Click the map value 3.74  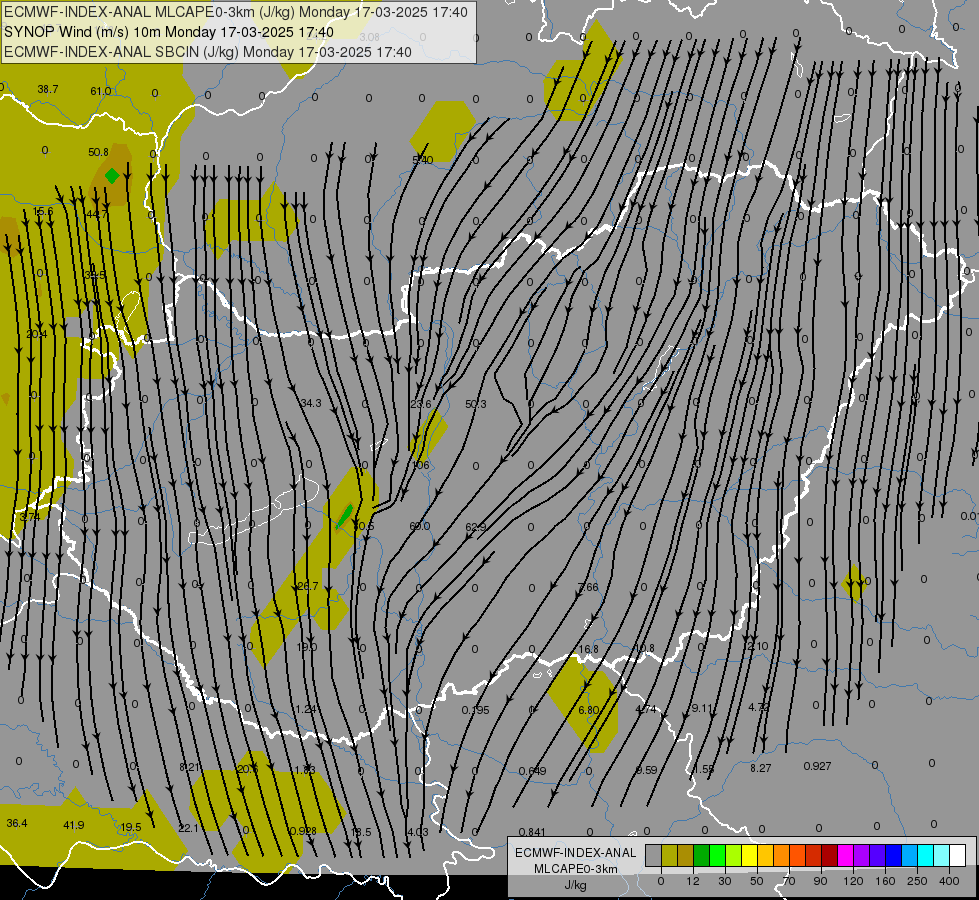[x=29, y=517]
